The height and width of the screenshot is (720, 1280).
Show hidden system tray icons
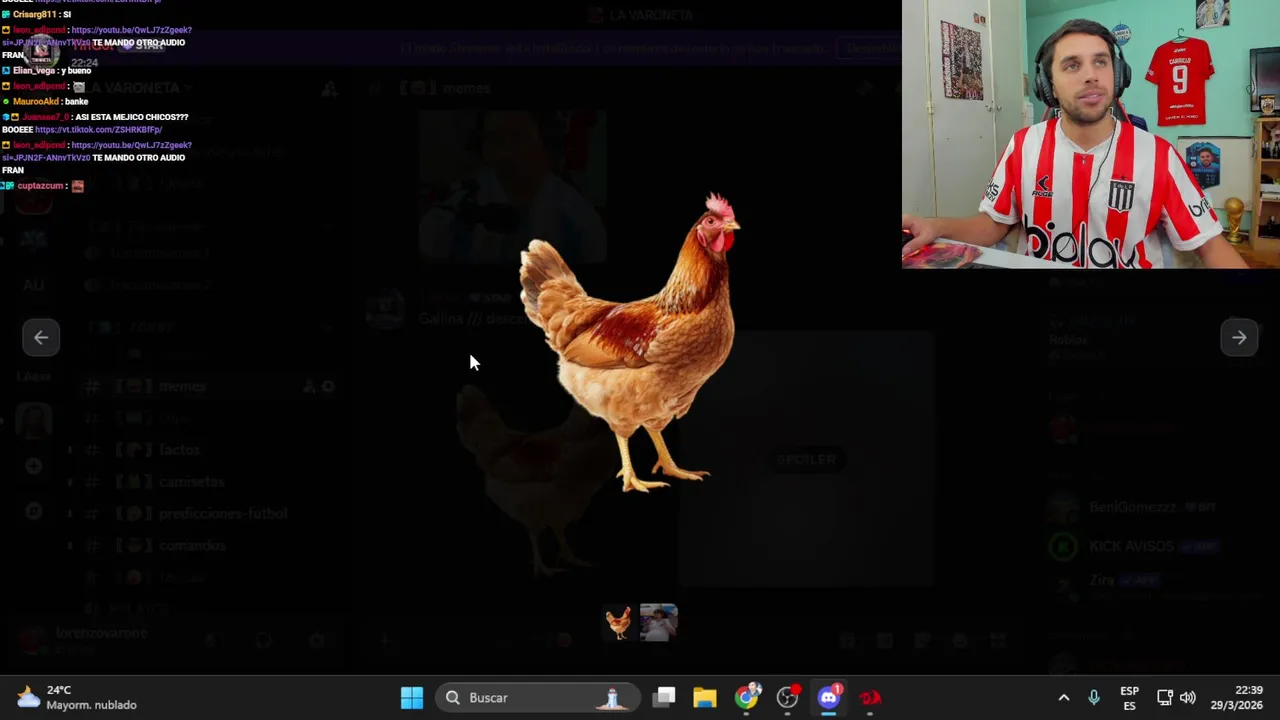coord(1064,697)
